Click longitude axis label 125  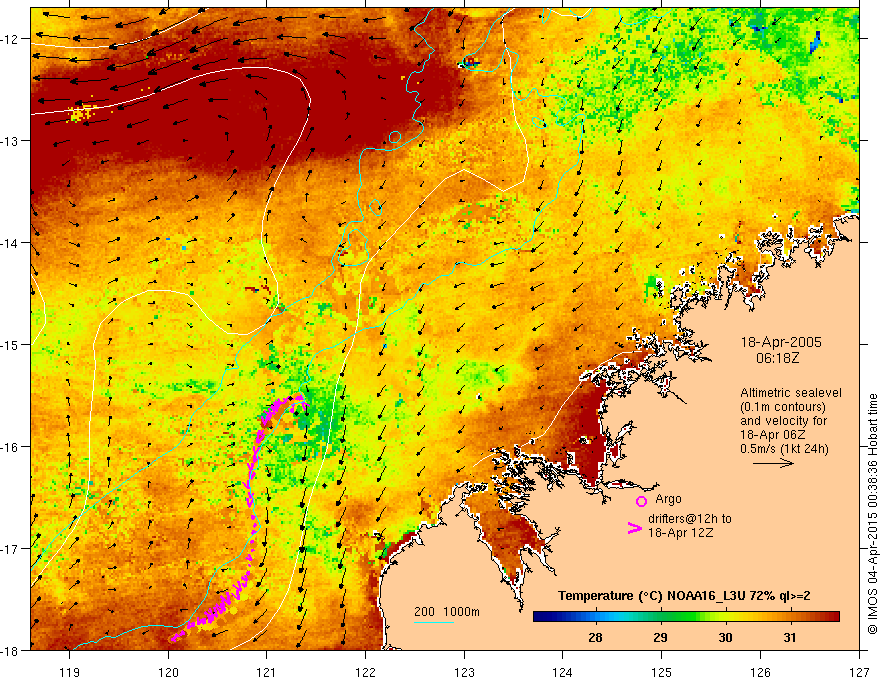[662, 672]
